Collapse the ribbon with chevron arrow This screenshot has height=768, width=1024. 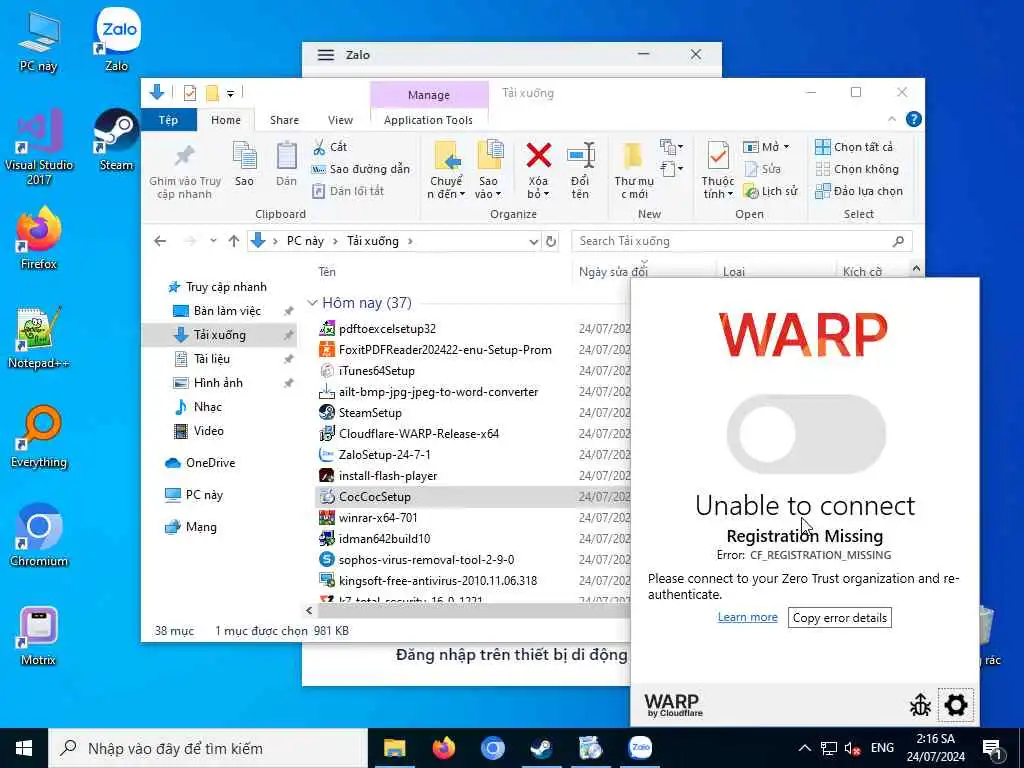click(891, 120)
